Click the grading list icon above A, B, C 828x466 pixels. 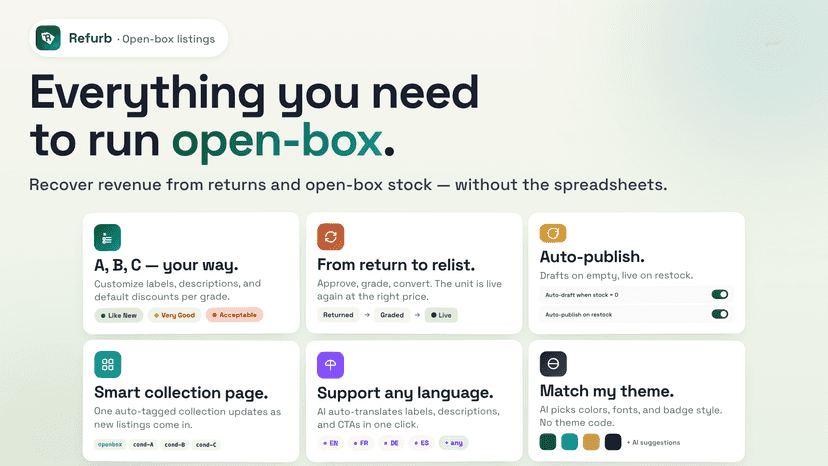pyautogui.click(x=107, y=237)
